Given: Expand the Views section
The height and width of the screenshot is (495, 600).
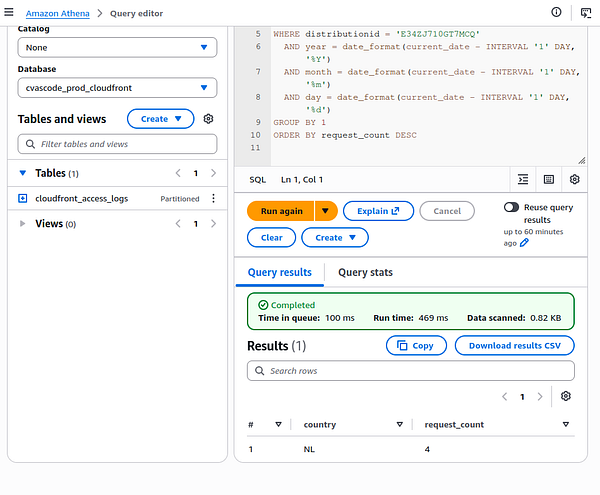Looking at the screenshot, I should click(x=23, y=223).
